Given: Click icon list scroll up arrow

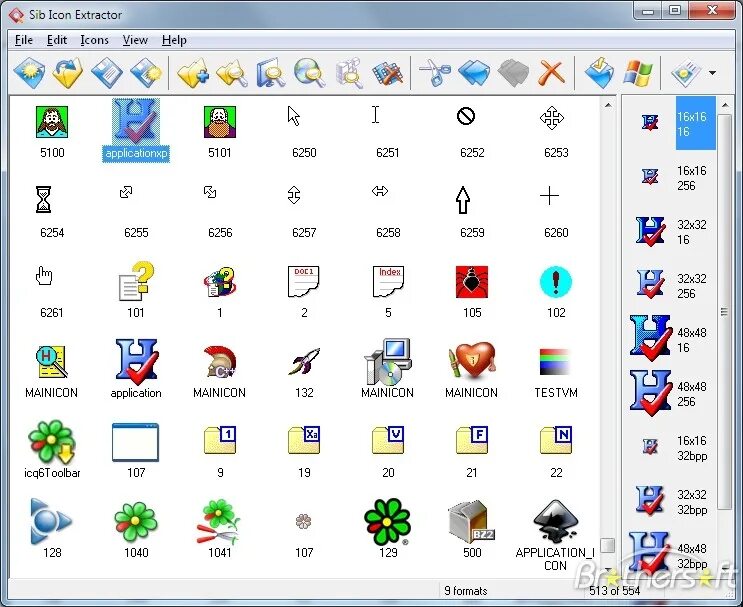Looking at the screenshot, I should 608,105.
